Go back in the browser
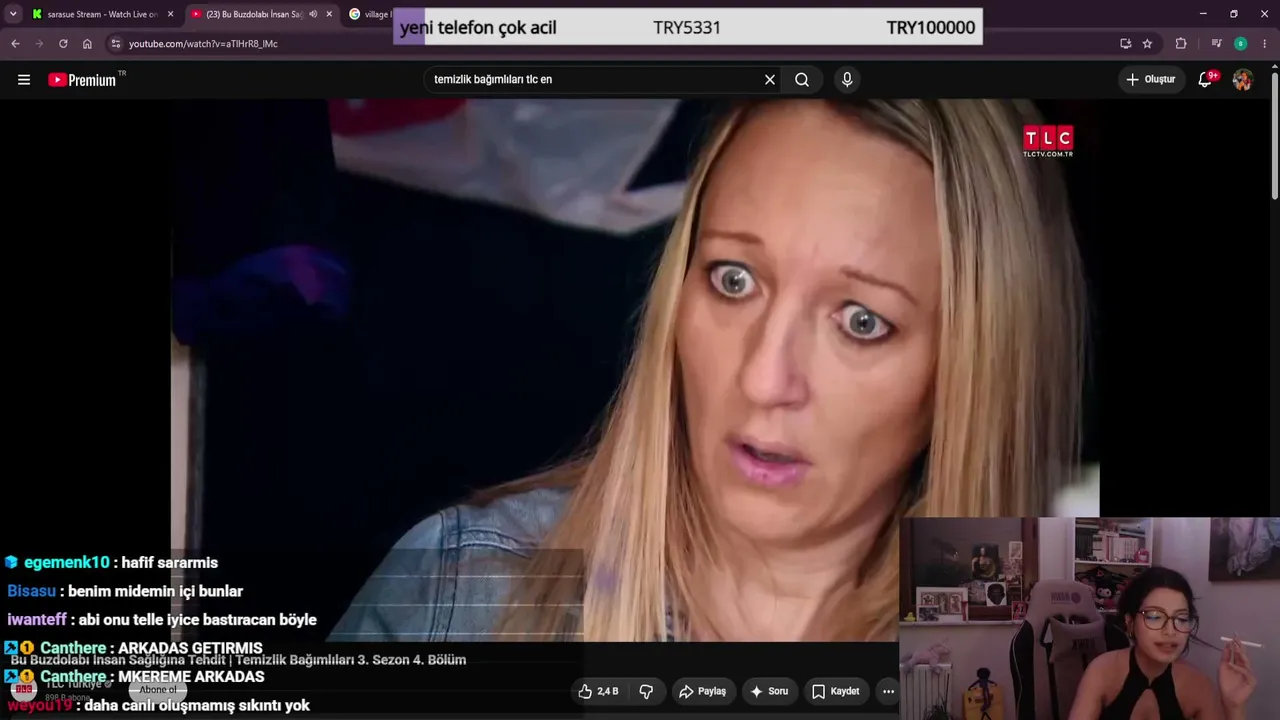1280x720 pixels. (15, 44)
